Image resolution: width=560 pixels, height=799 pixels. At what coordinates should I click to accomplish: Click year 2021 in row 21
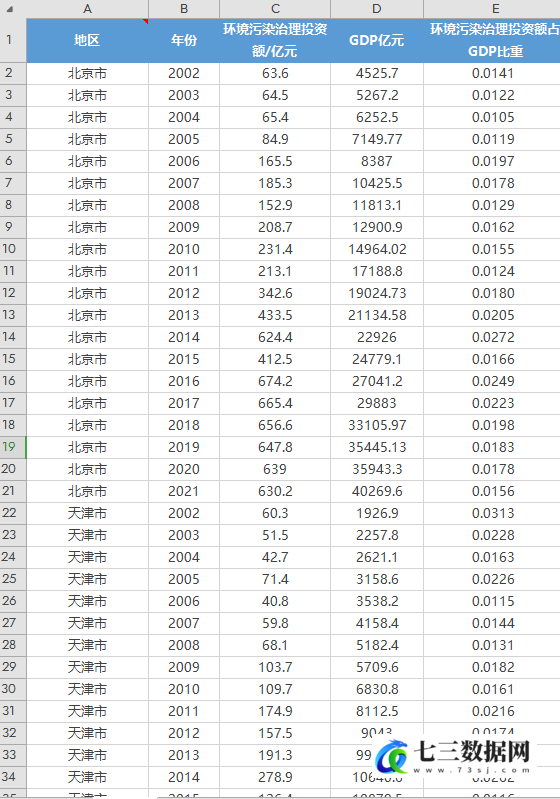[184, 491]
